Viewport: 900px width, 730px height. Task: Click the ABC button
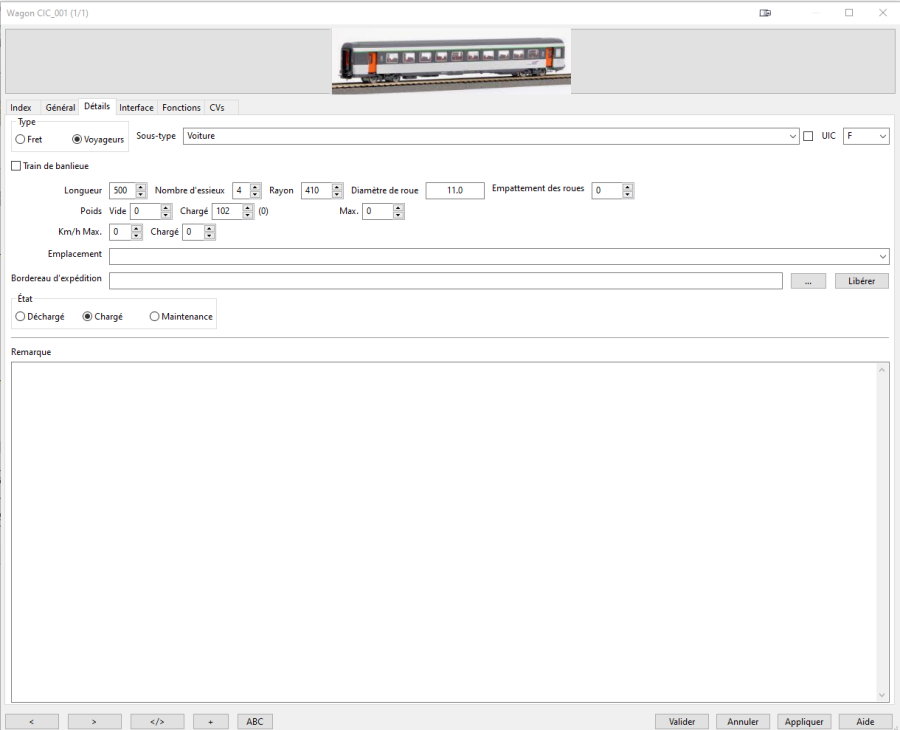254,721
